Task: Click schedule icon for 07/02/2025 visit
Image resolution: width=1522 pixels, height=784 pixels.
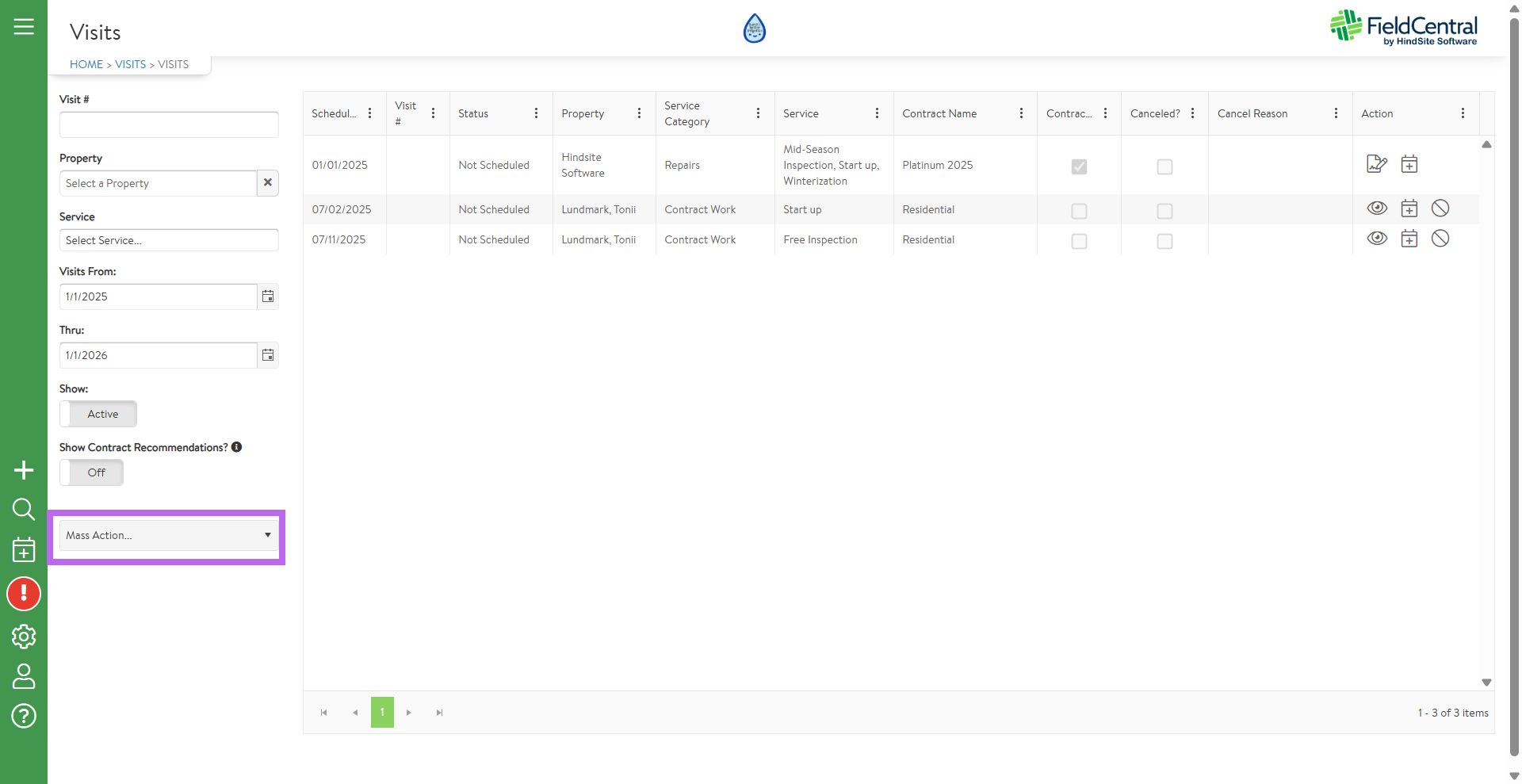Action: click(x=1409, y=208)
